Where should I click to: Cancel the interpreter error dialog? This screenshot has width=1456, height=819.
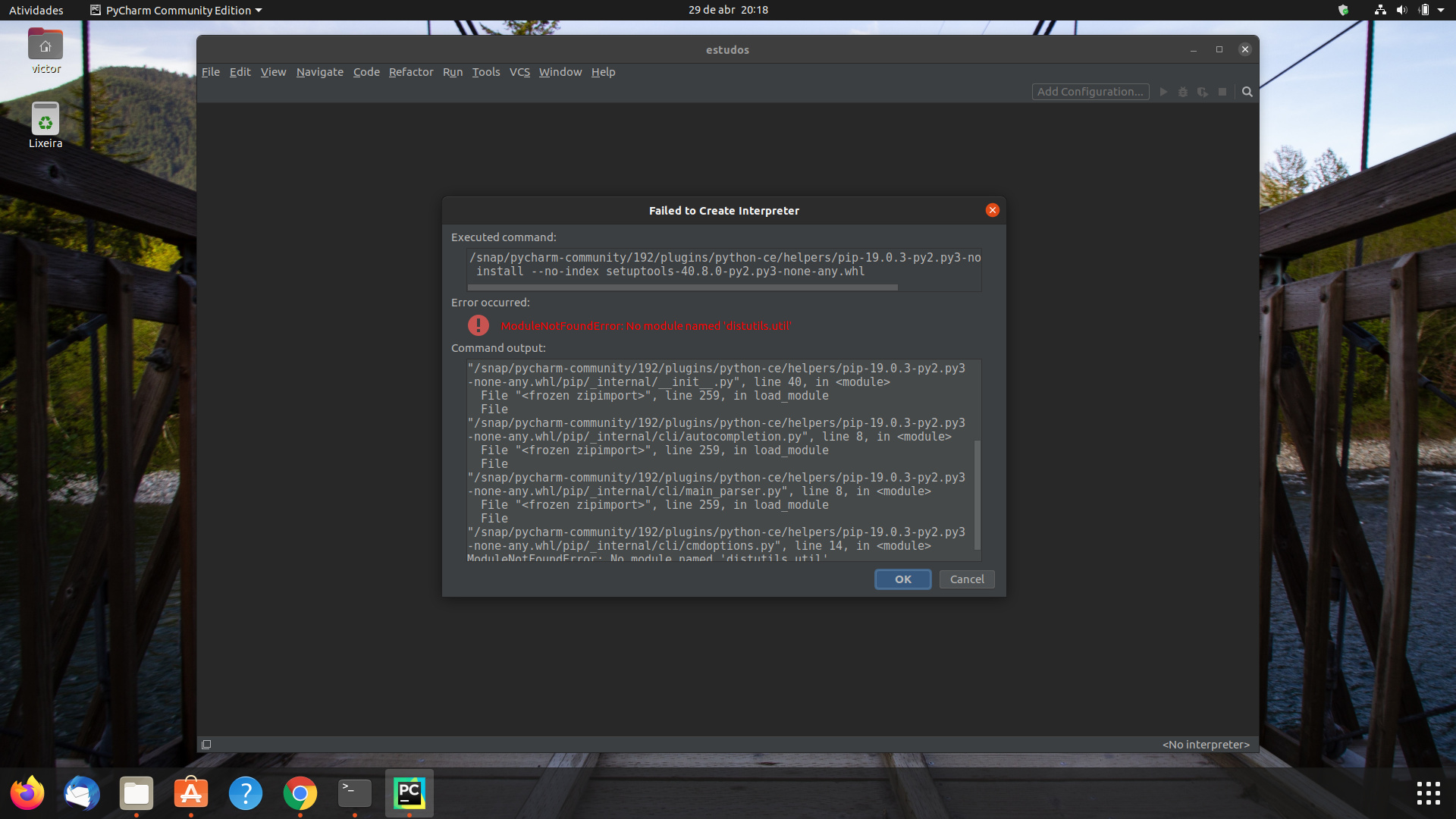tap(966, 579)
